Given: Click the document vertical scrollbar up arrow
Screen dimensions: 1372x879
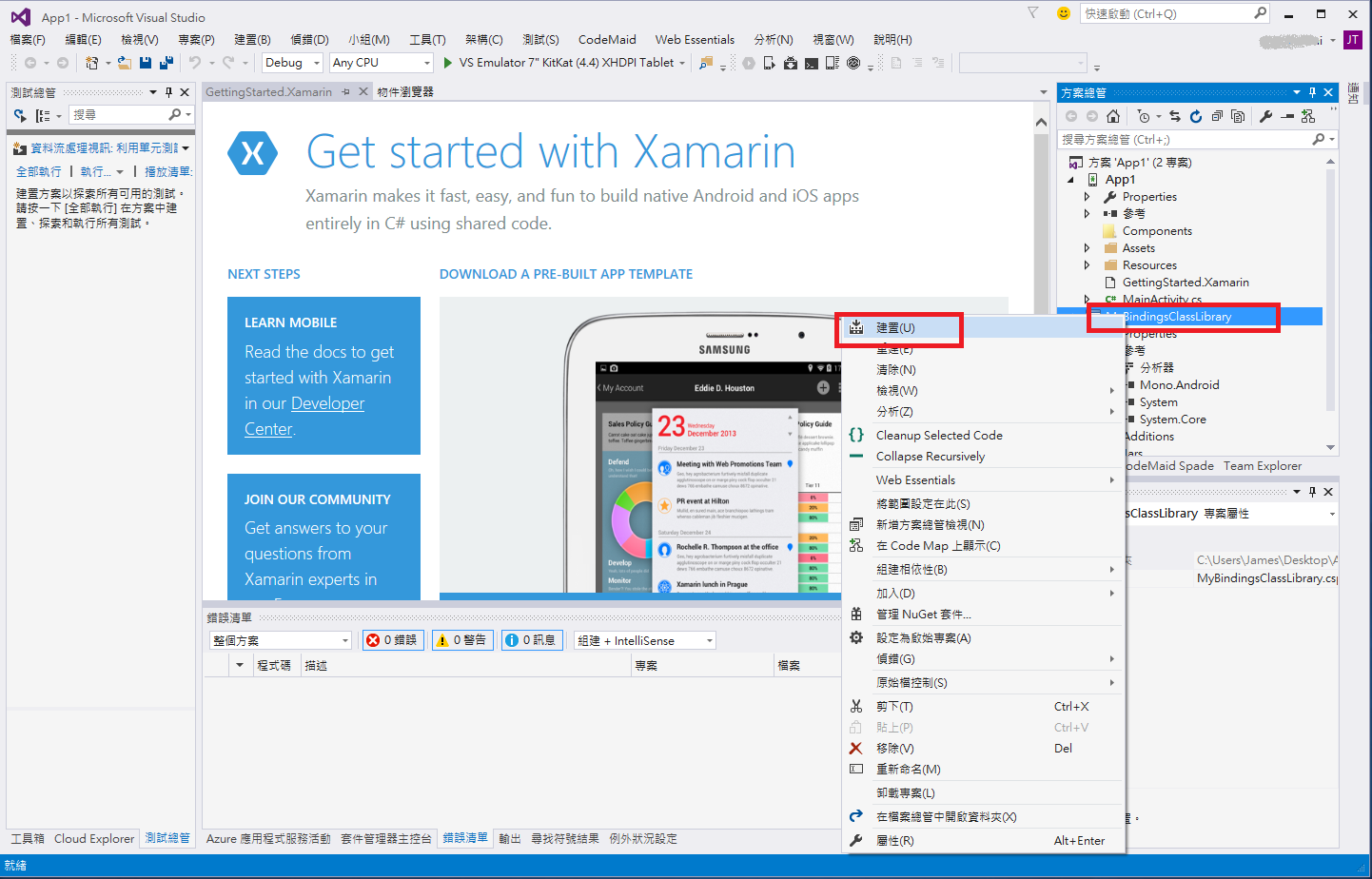Looking at the screenshot, I should [x=1042, y=123].
